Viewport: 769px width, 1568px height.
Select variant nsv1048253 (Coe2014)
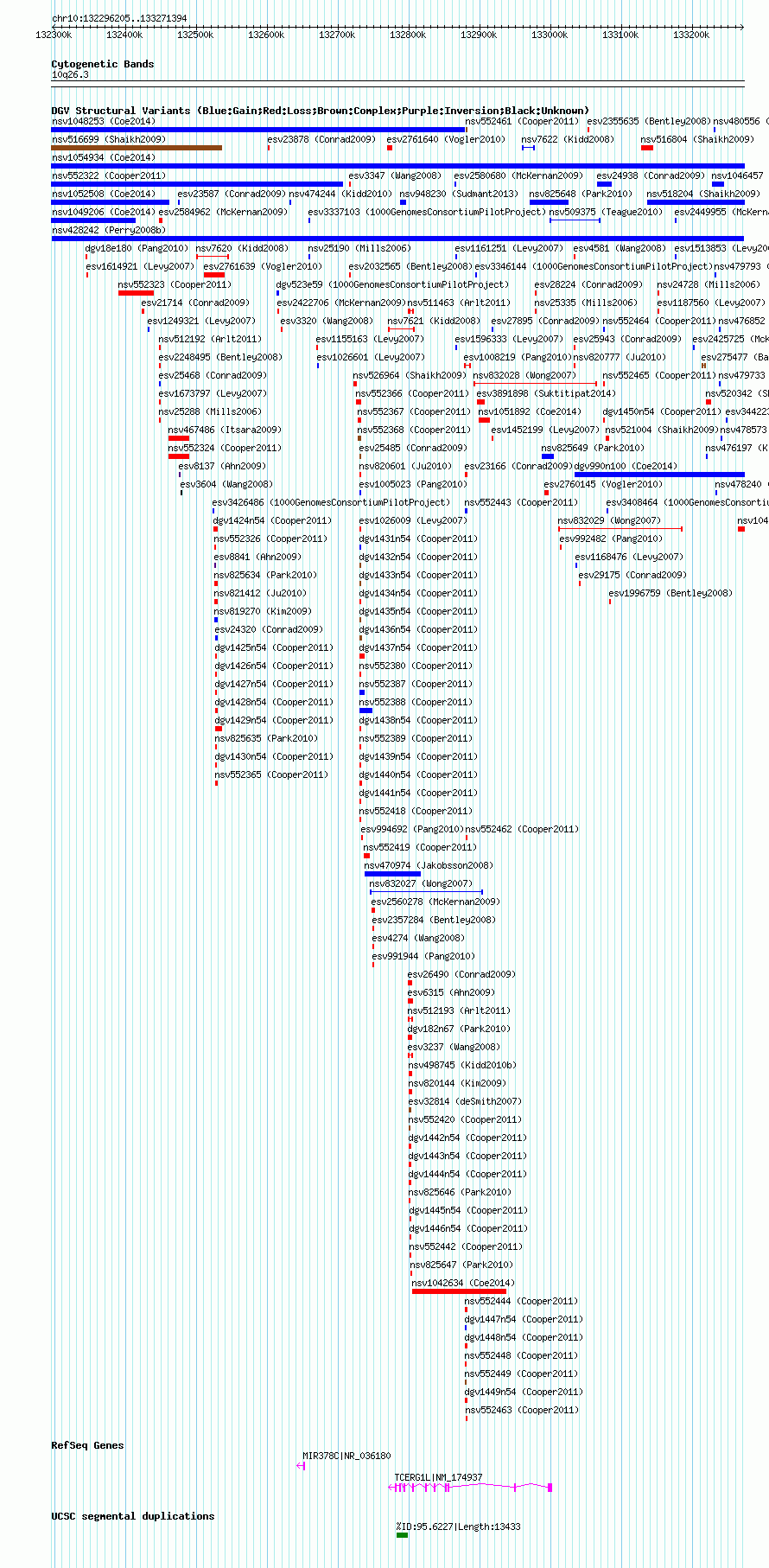pyautogui.click(x=104, y=121)
